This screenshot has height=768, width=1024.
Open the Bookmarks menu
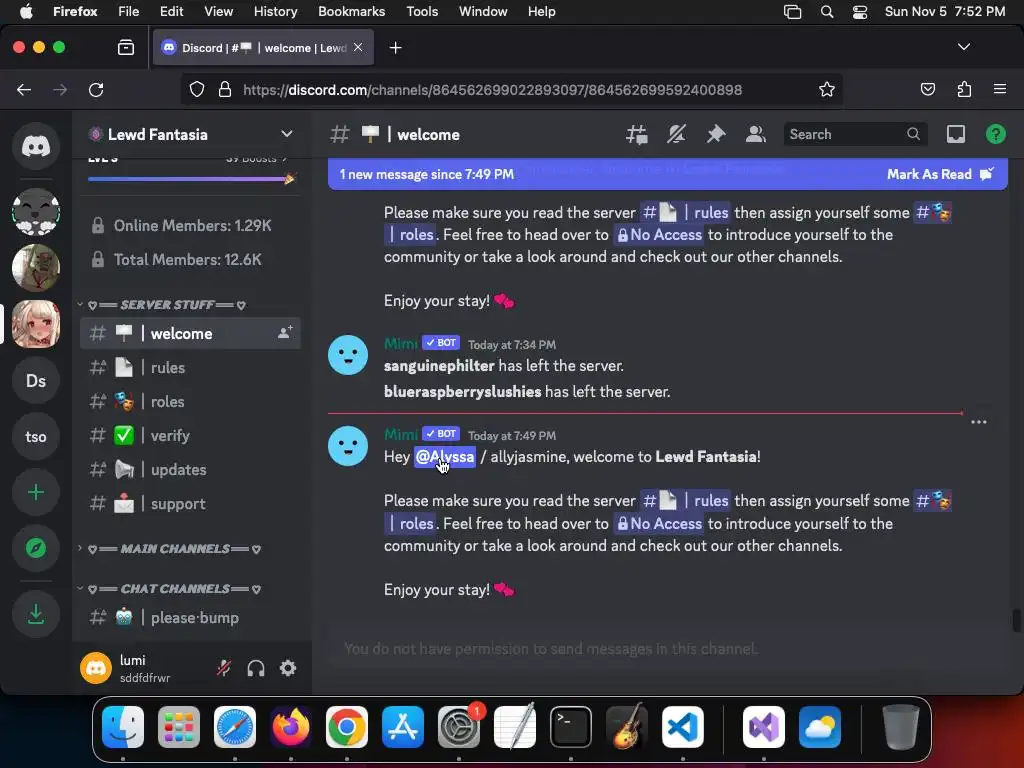tap(351, 11)
